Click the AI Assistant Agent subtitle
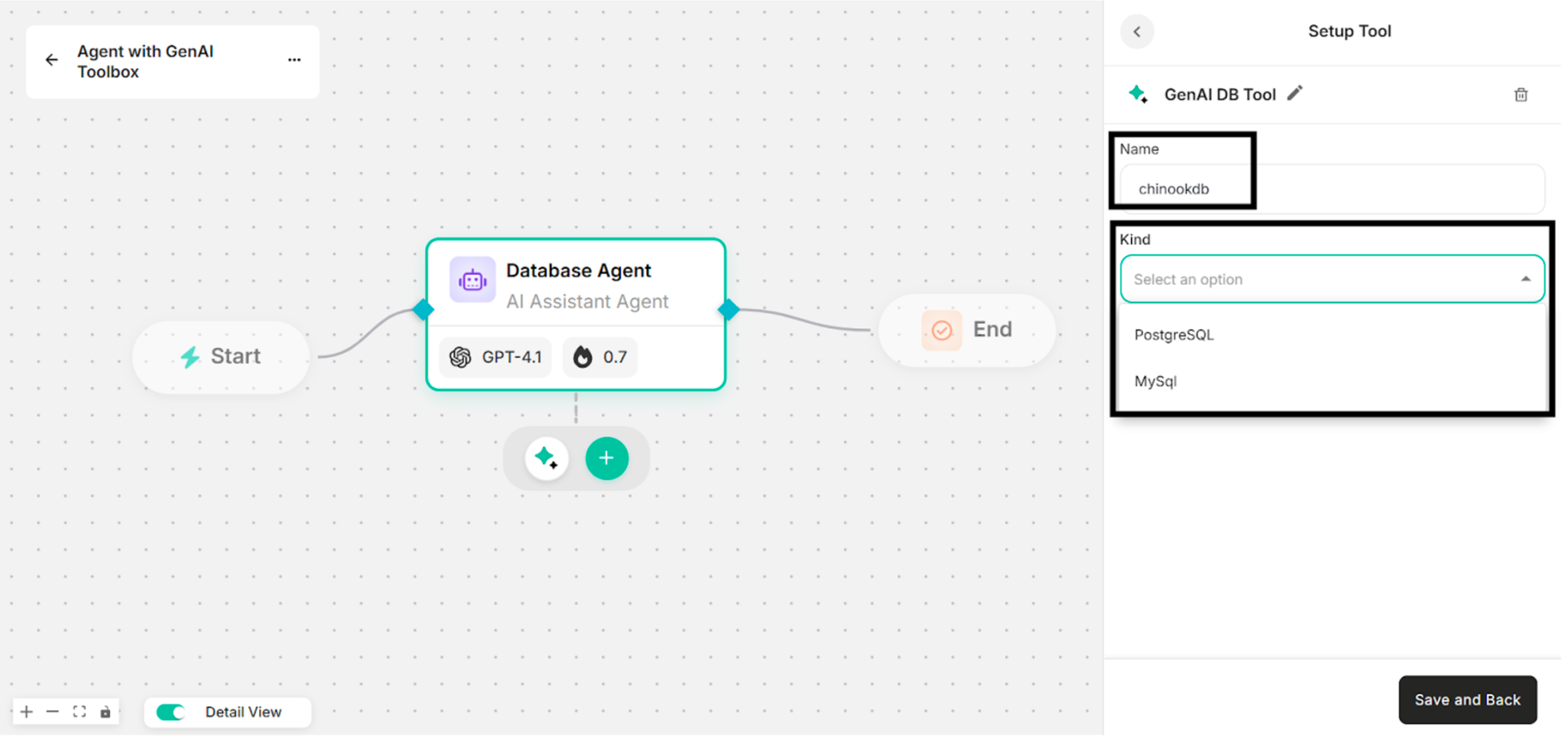The width and height of the screenshot is (1568, 738). point(587,302)
